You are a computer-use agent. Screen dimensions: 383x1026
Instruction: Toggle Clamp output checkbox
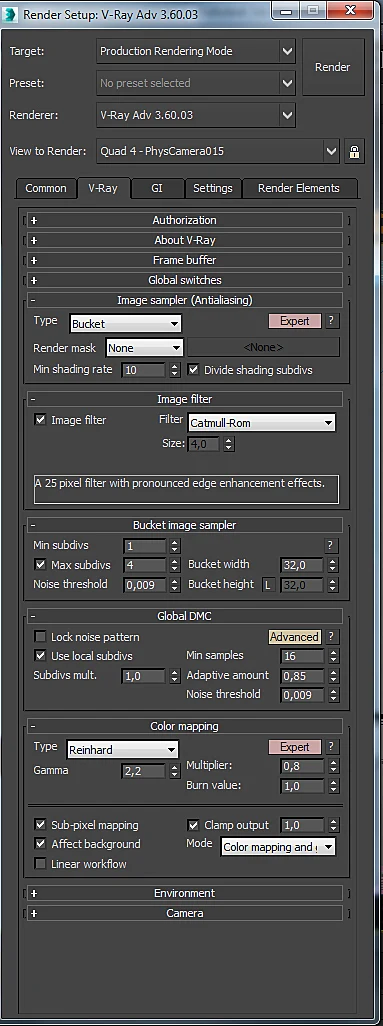point(193,825)
